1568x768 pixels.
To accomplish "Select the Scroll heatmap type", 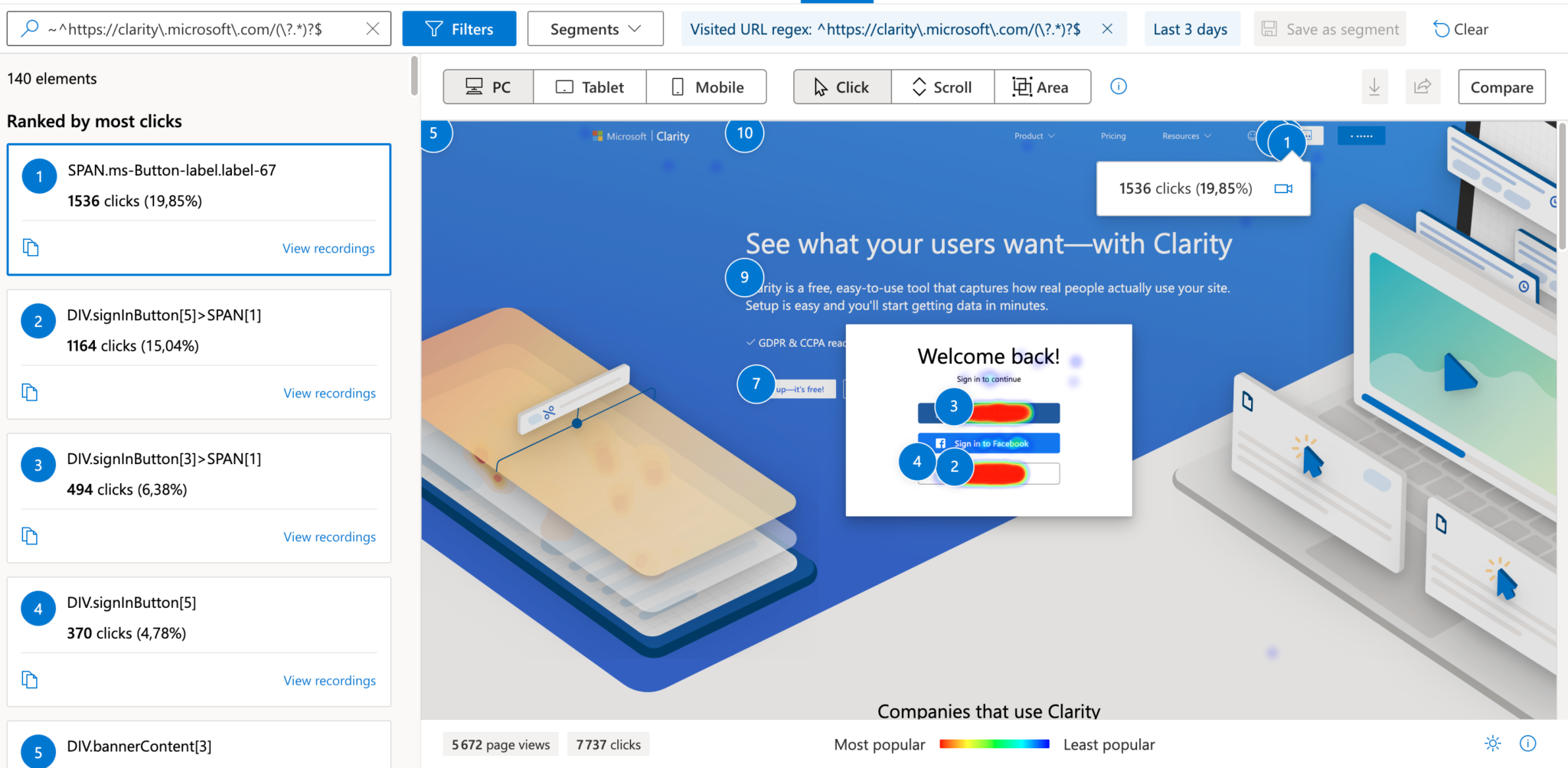I will 942,87.
